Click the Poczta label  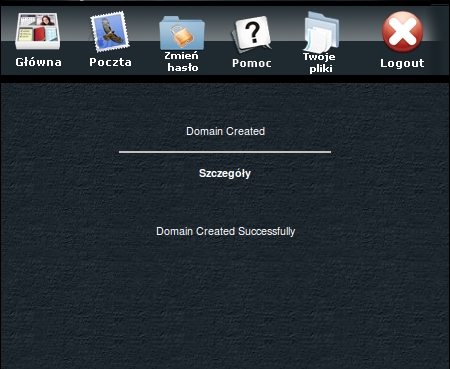click(110, 62)
